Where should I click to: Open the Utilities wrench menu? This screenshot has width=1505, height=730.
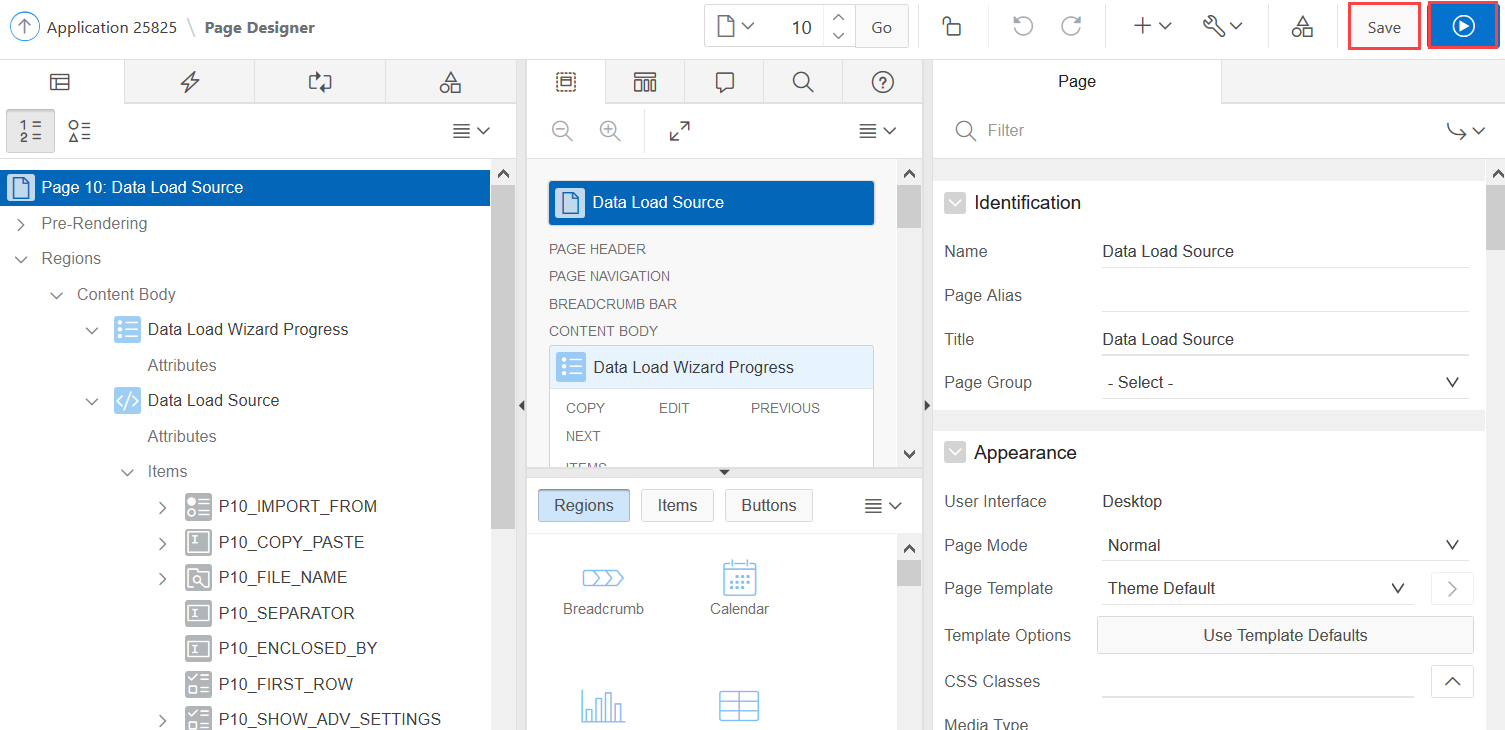coord(1223,27)
